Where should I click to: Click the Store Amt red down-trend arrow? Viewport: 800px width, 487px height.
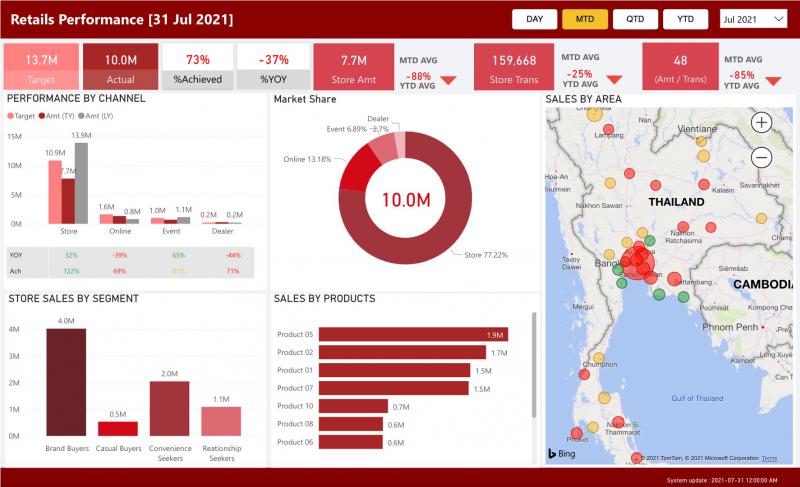point(448,81)
